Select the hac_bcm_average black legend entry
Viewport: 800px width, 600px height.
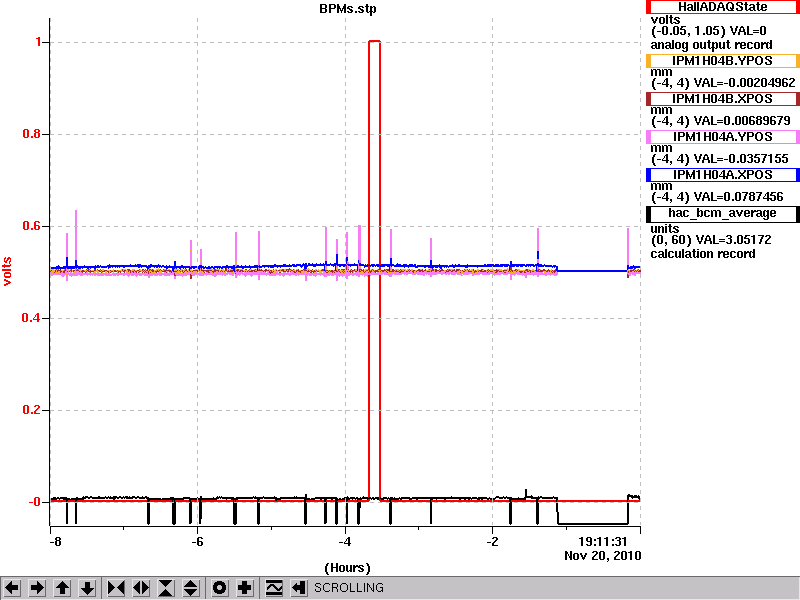click(x=722, y=213)
